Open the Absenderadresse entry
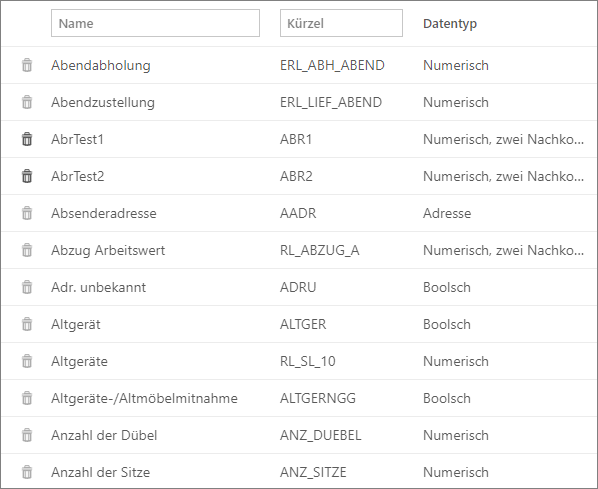 pyautogui.click(x=104, y=213)
